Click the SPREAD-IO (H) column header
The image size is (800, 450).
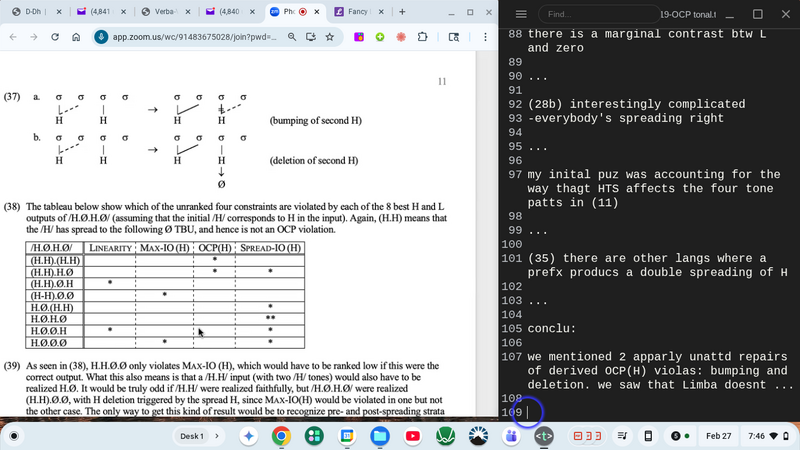270,248
